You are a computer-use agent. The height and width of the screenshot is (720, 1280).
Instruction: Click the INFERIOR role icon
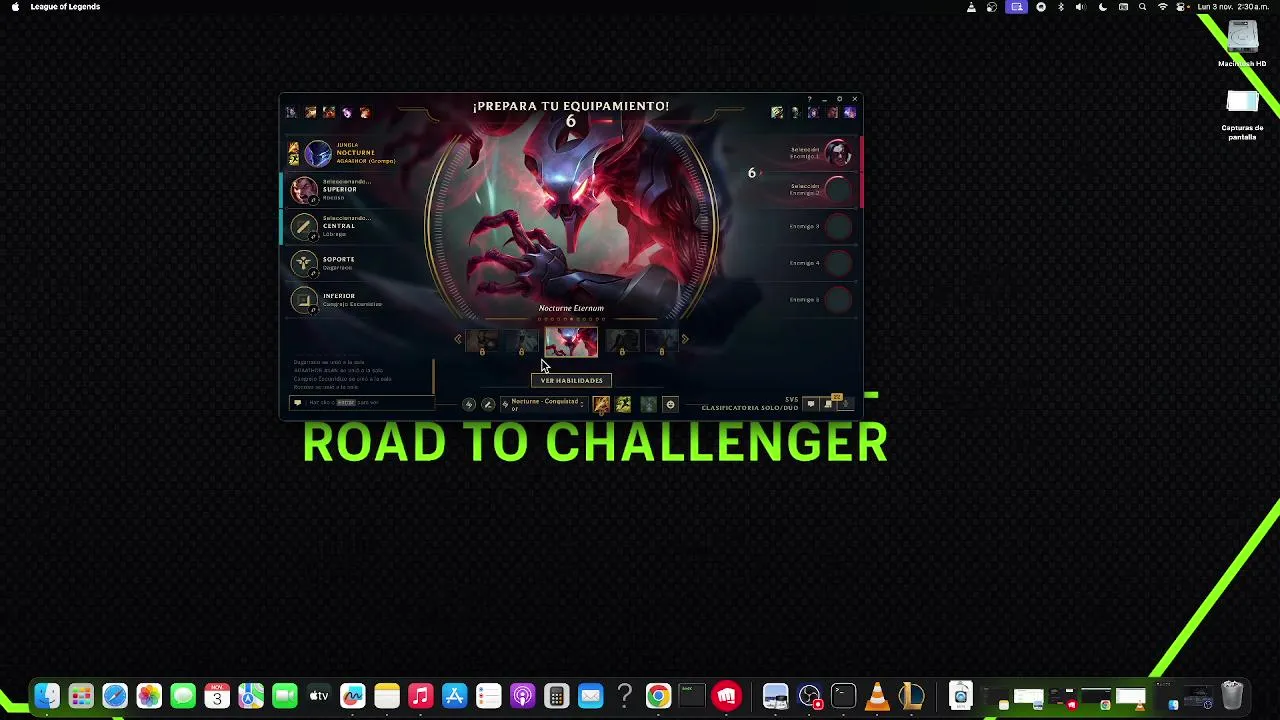pos(304,300)
